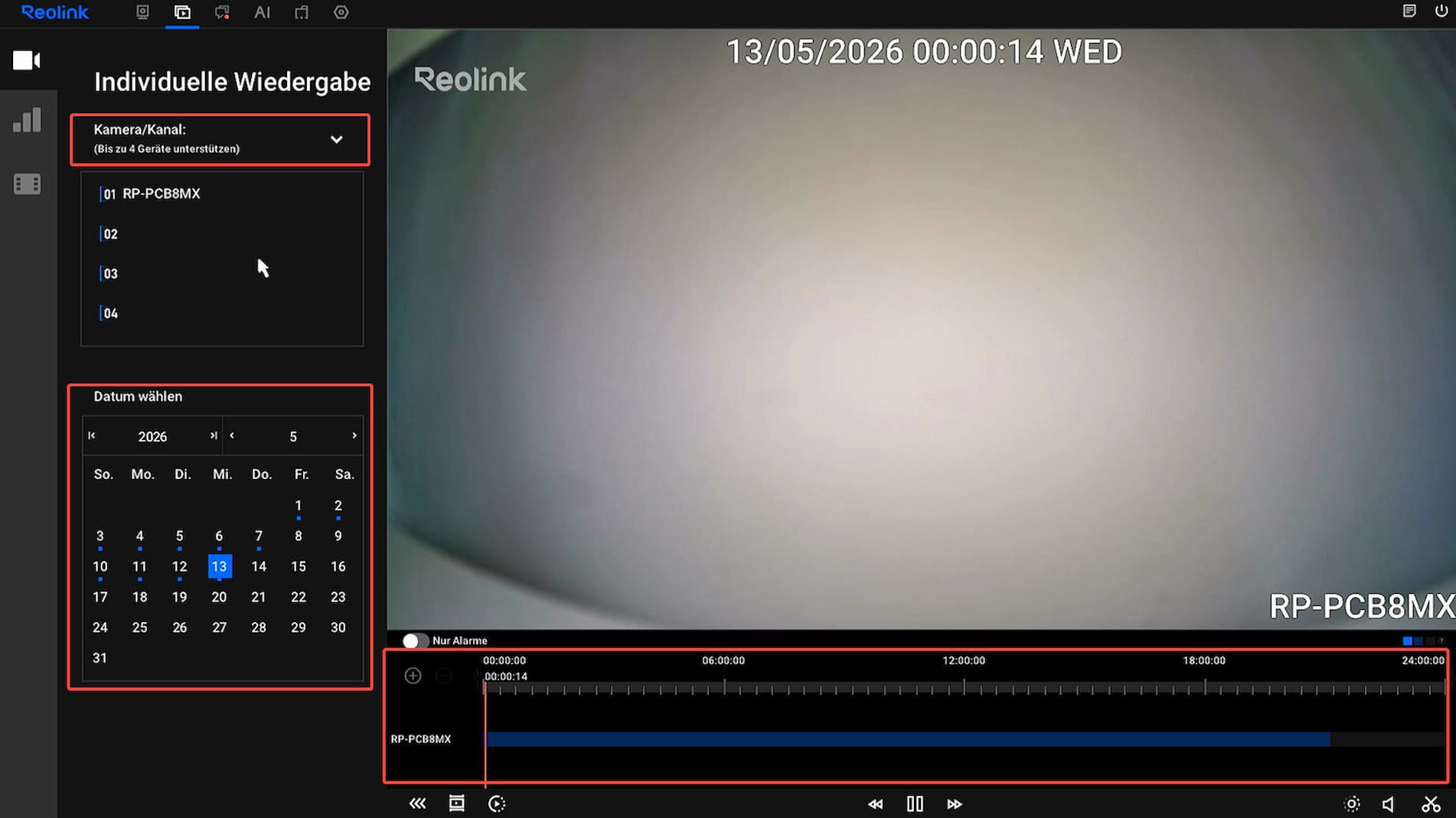The height and width of the screenshot is (818, 1456).
Task: Click the scissors clip tool
Action: click(x=1431, y=804)
